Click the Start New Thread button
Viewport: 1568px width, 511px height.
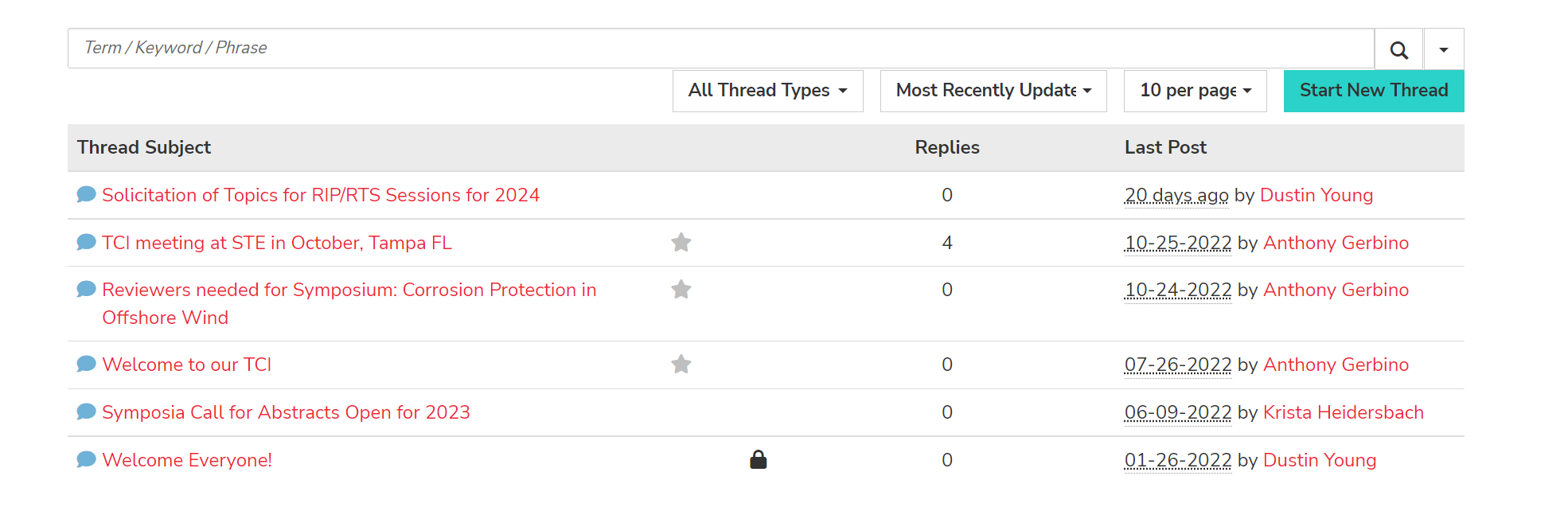(1373, 91)
